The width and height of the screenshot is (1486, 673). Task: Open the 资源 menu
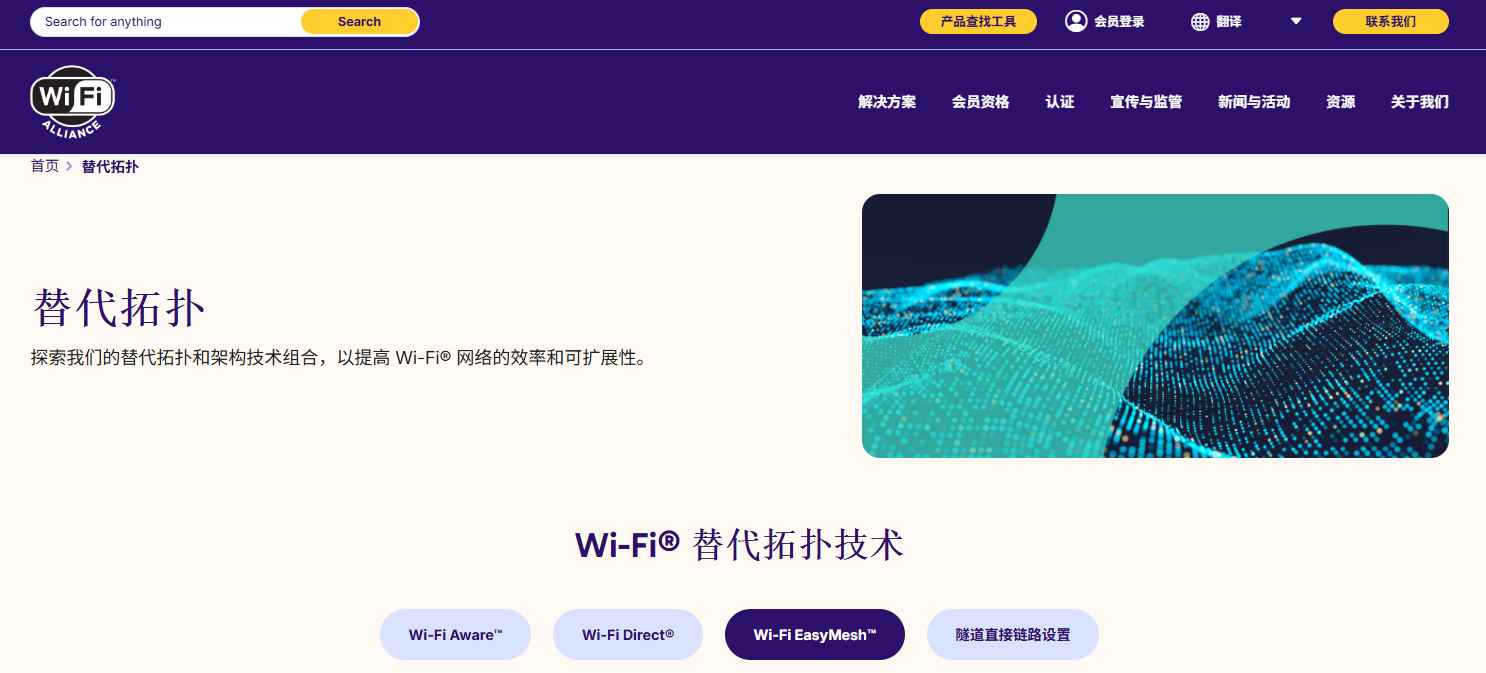(x=1340, y=102)
